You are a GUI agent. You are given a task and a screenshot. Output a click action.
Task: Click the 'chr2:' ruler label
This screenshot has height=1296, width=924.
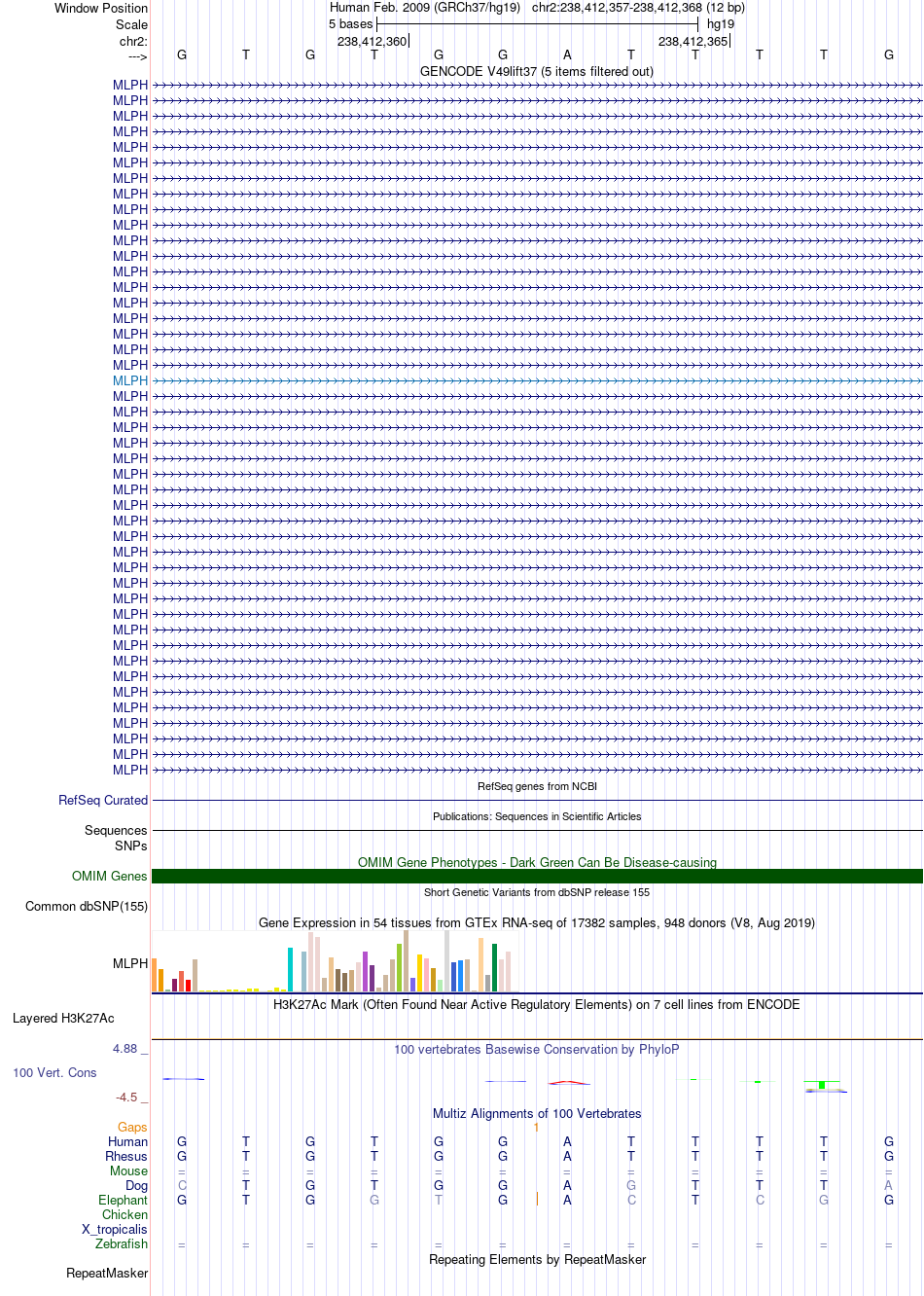[134, 41]
